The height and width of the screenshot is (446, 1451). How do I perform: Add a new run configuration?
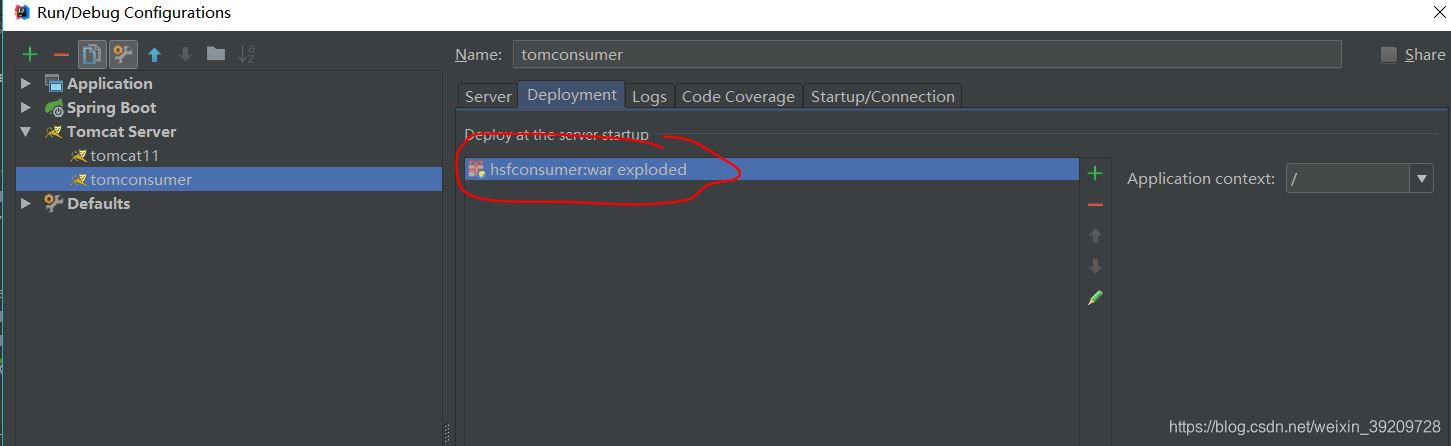[30, 54]
